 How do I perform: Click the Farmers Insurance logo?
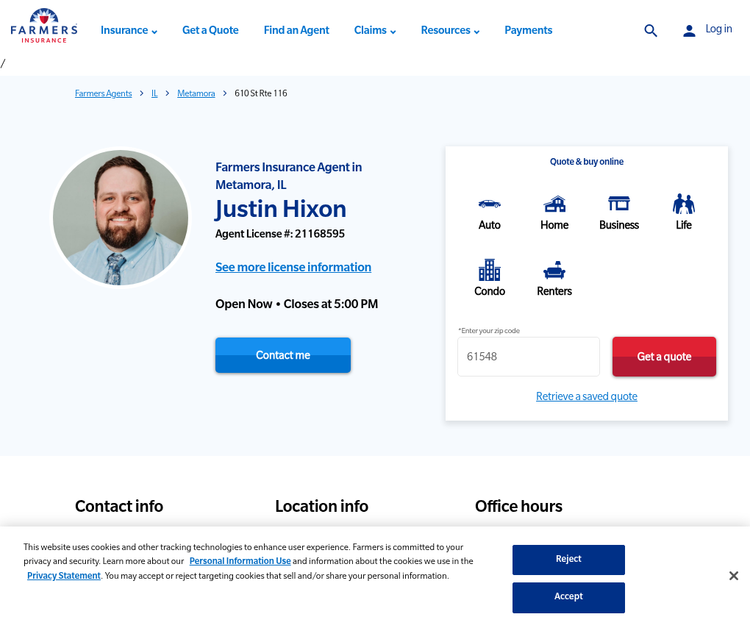(44, 26)
